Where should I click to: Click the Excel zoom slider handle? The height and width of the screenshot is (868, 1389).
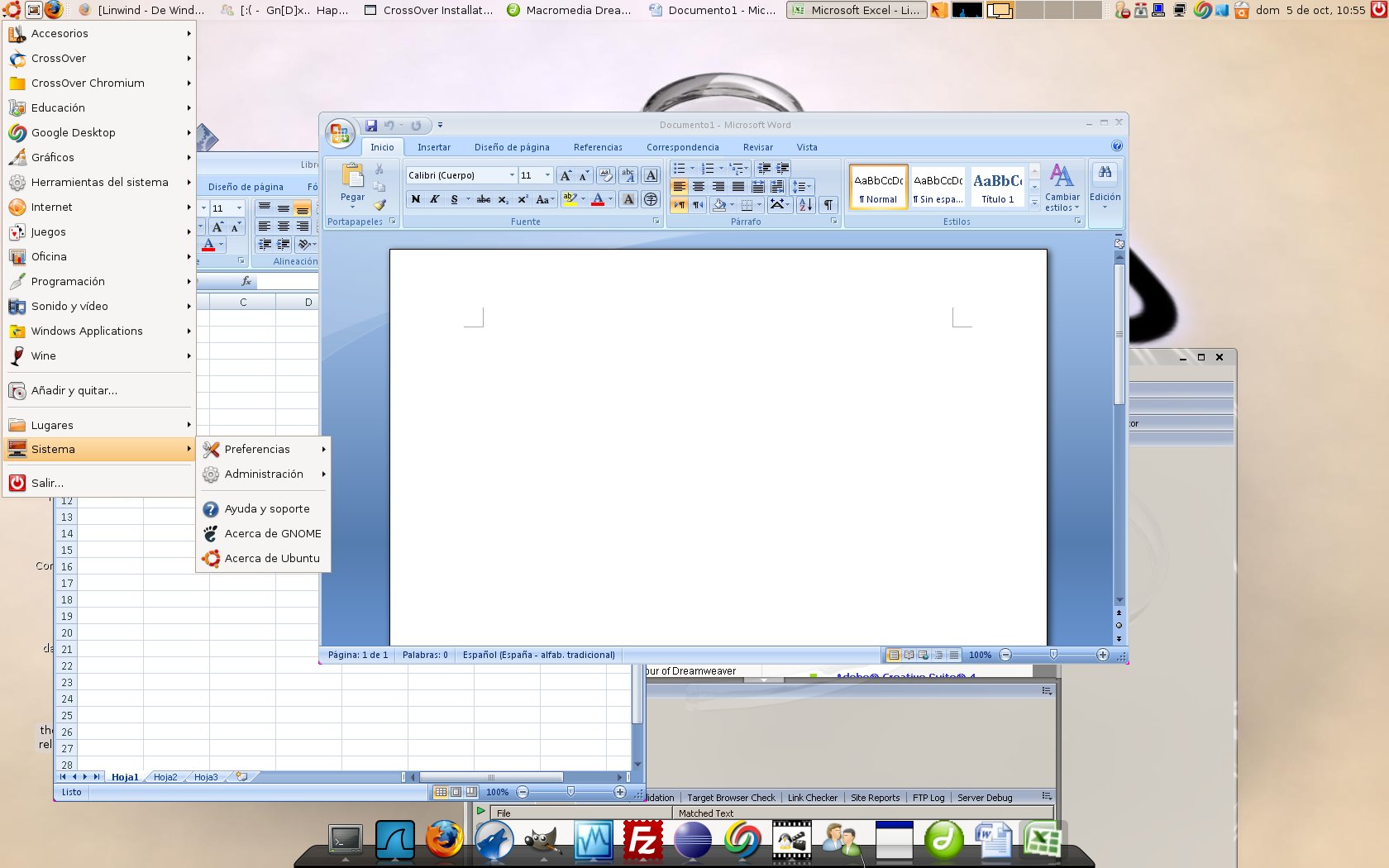pos(570,792)
